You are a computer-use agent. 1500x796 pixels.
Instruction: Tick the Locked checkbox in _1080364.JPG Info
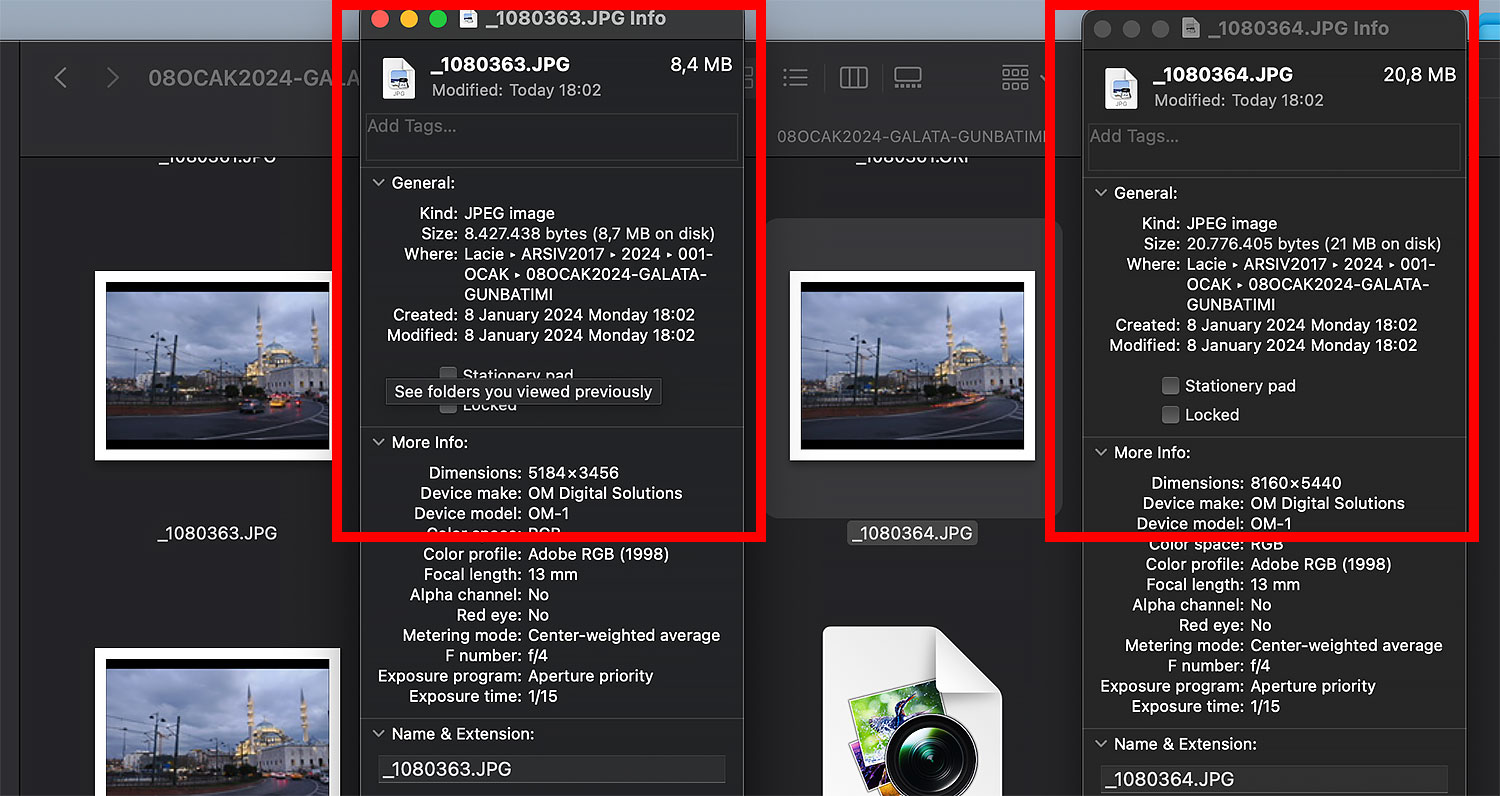coord(1170,415)
